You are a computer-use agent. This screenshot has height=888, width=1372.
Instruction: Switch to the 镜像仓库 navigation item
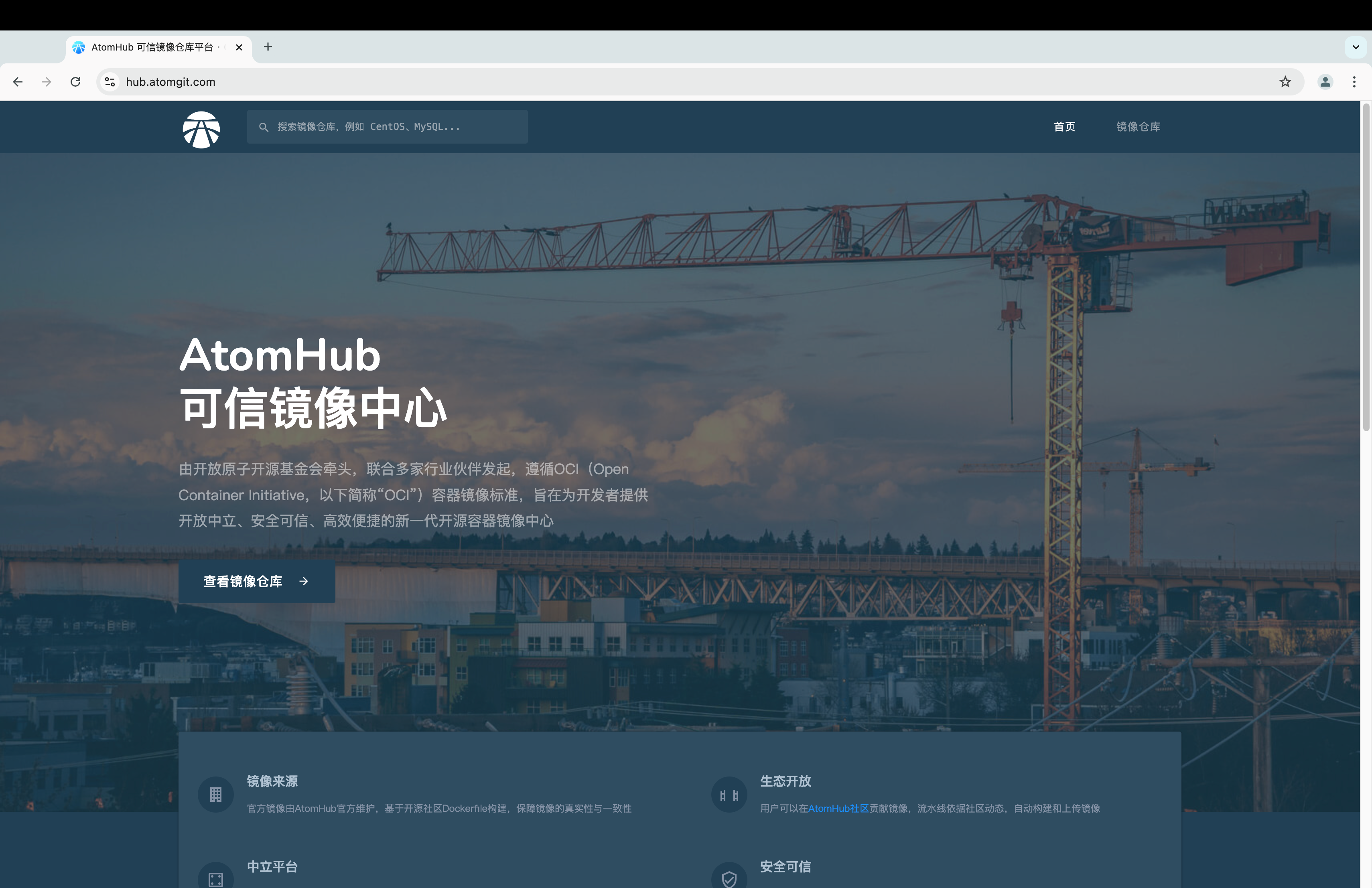pyautogui.click(x=1139, y=126)
